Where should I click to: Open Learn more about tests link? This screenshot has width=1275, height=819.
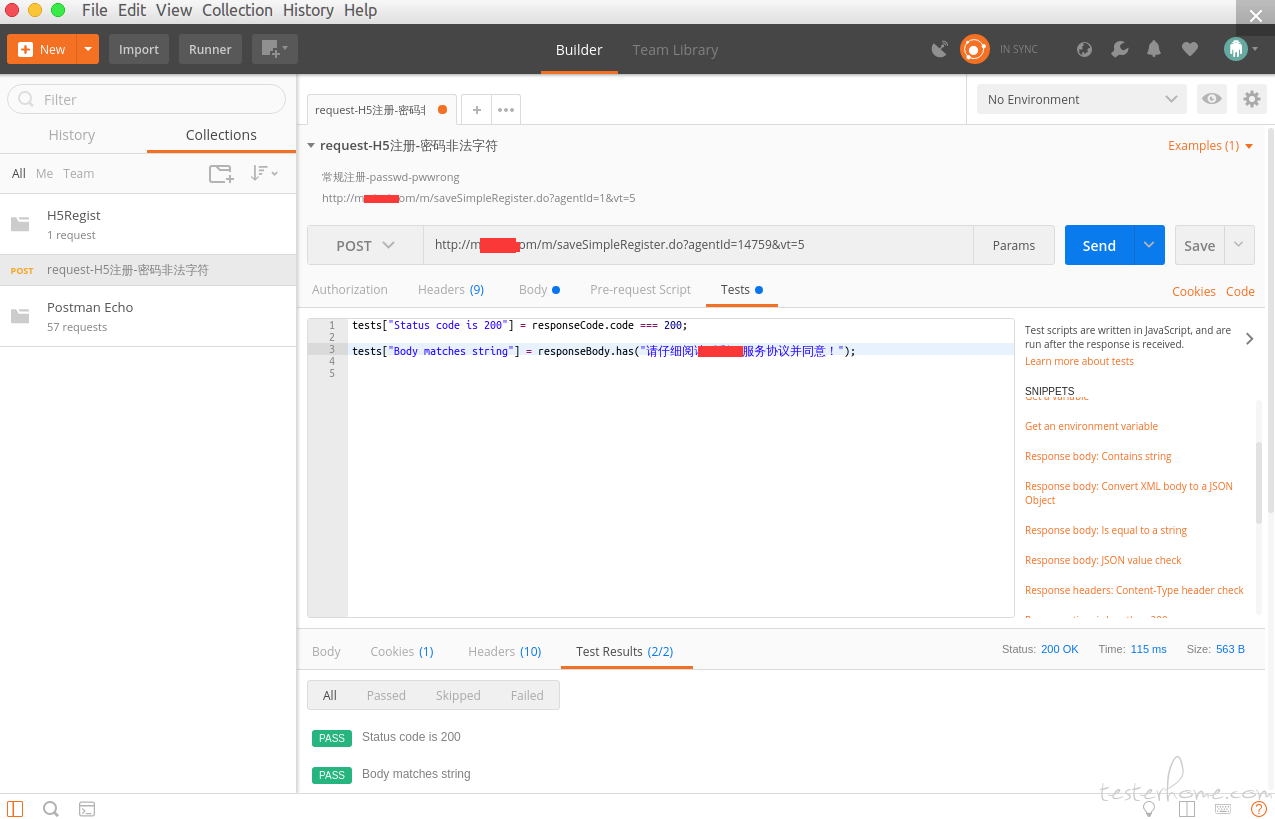pos(1079,362)
